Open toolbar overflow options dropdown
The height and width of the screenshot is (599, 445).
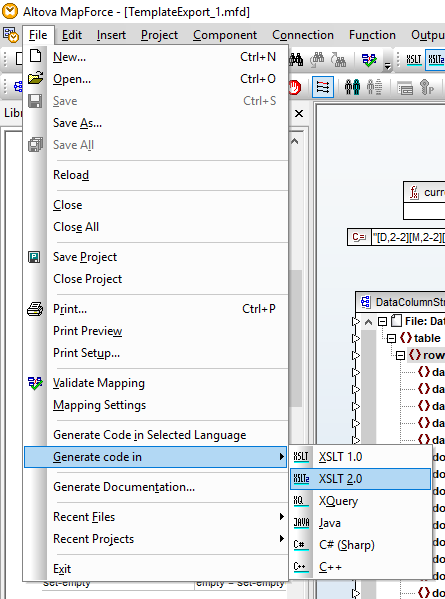[x=387, y=66]
